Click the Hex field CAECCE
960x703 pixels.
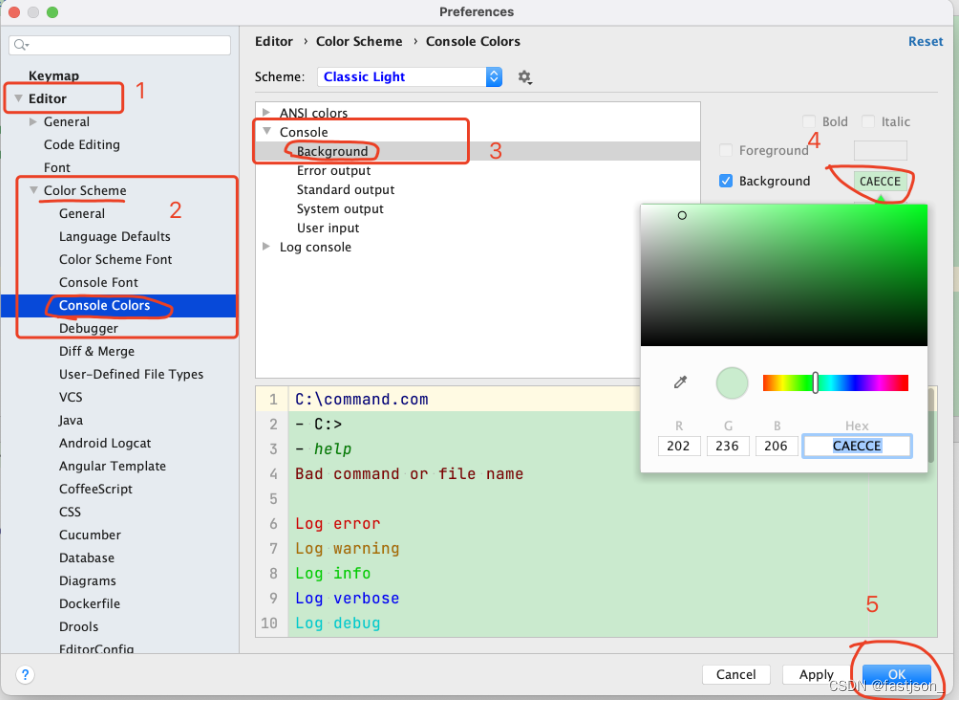coord(857,446)
